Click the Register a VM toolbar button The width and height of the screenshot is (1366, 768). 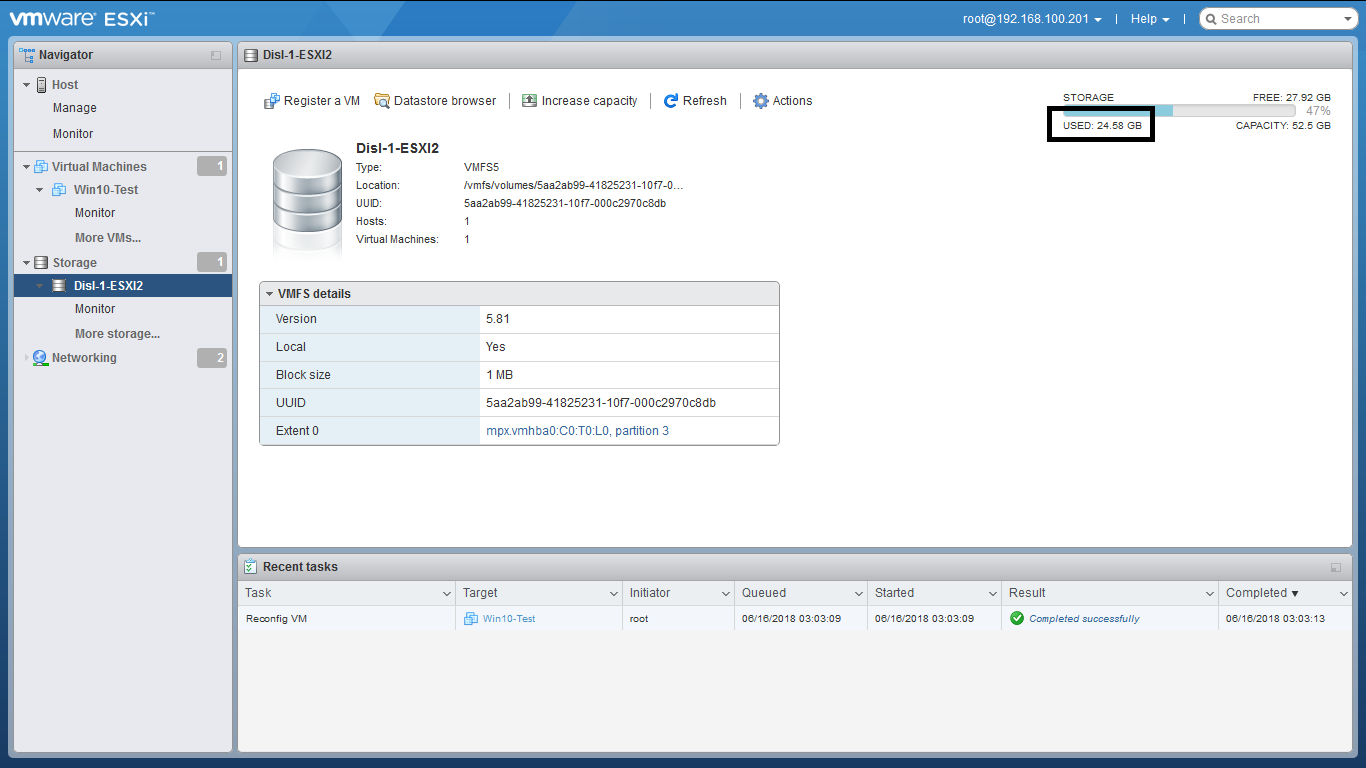(312, 101)
